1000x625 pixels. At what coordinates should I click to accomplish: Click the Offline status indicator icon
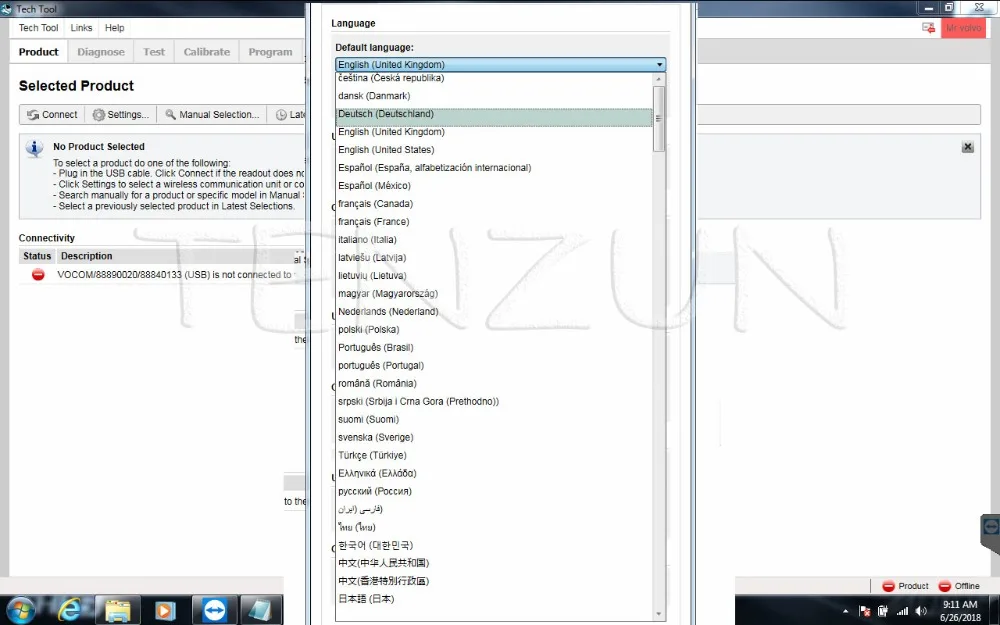[945, 586]
